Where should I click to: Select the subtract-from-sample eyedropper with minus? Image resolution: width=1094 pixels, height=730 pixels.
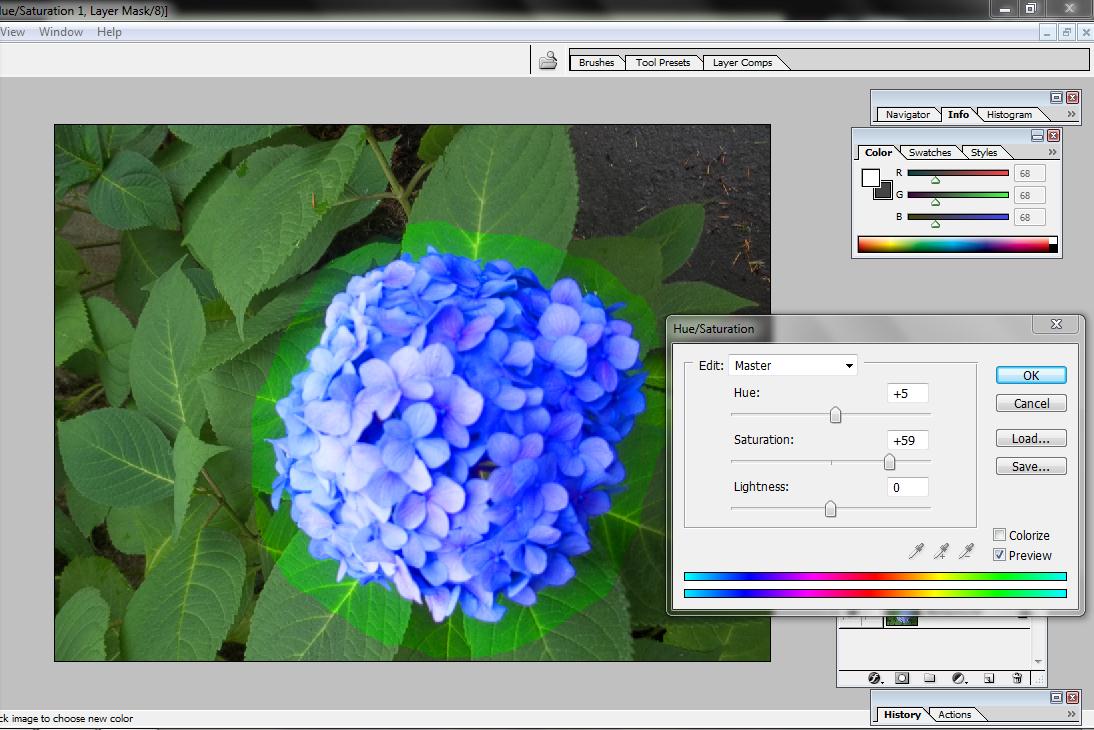(966, 551)
